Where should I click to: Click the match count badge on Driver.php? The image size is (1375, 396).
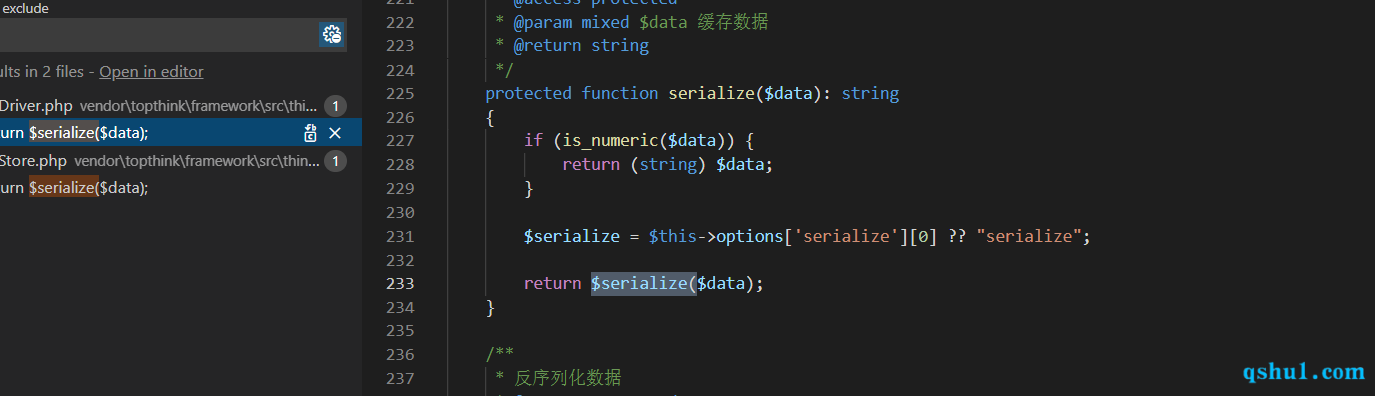pos(335,105)
